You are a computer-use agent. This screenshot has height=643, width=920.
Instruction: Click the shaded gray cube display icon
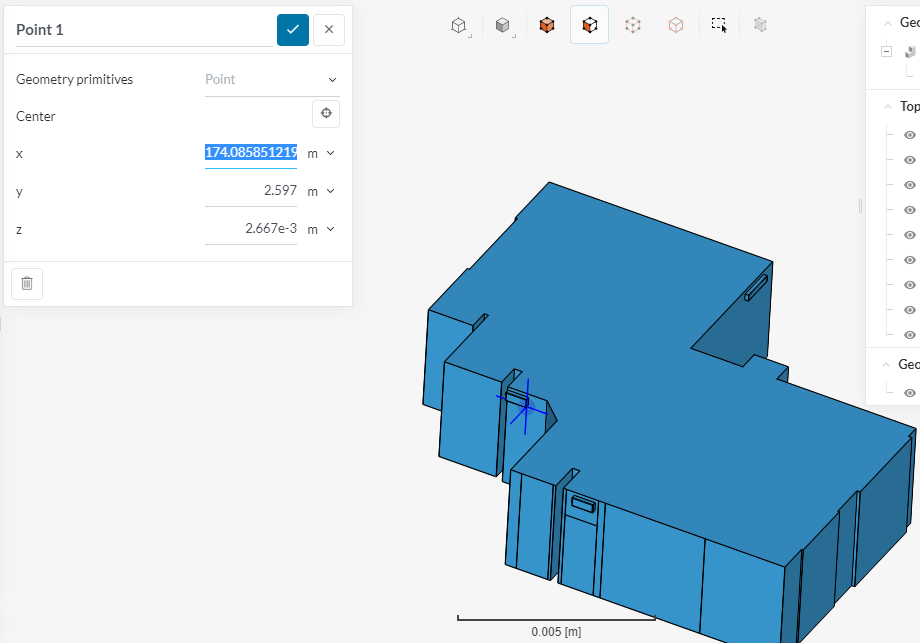[x=502, y=24]
